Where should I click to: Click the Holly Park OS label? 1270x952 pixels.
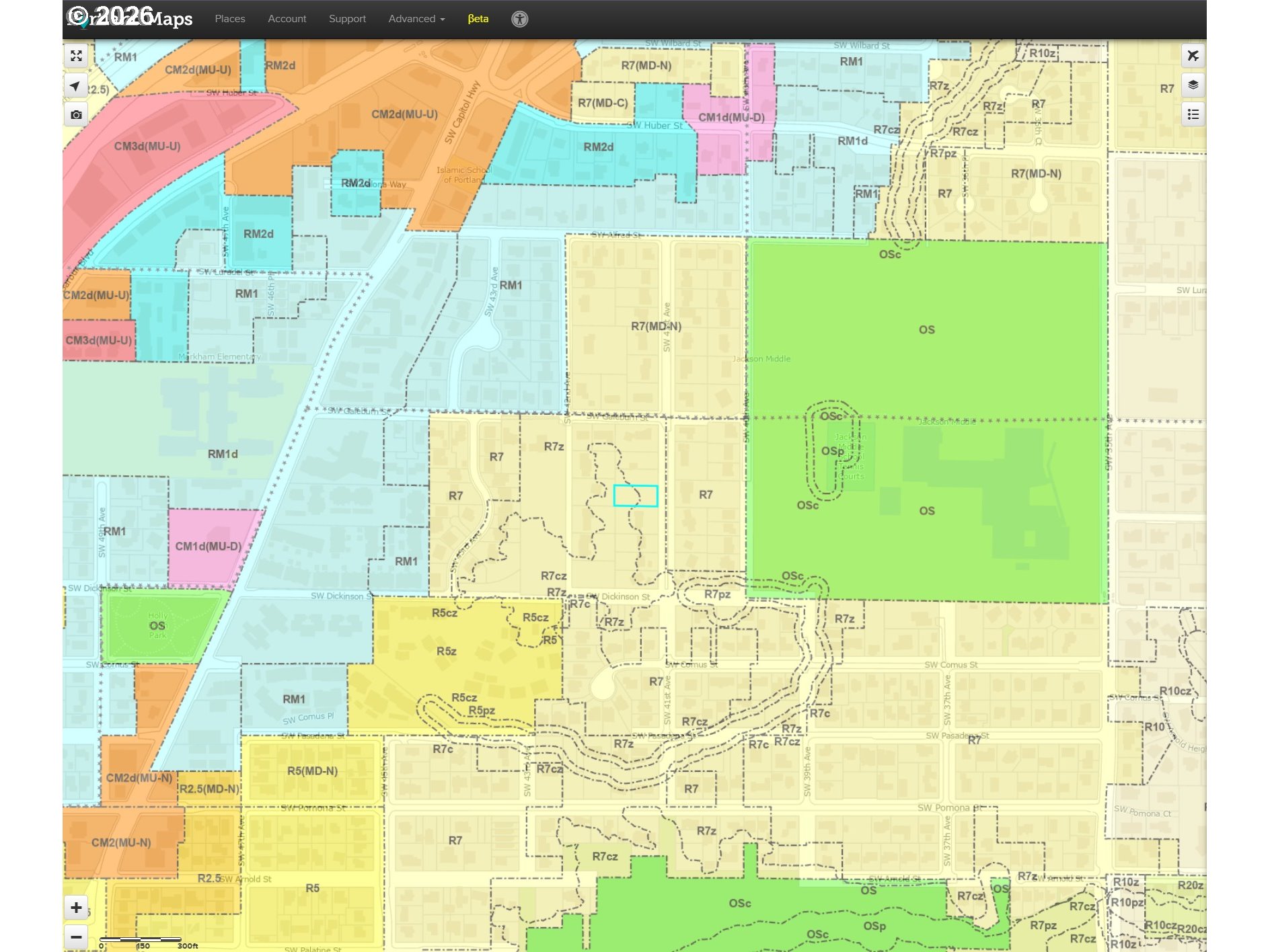pyautogui.click(x=157, y=626)
